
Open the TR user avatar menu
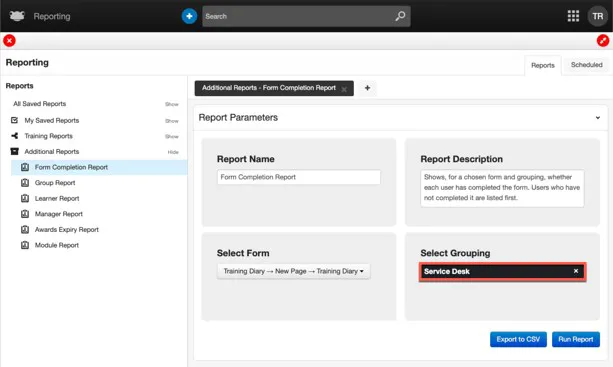point(597,16)
